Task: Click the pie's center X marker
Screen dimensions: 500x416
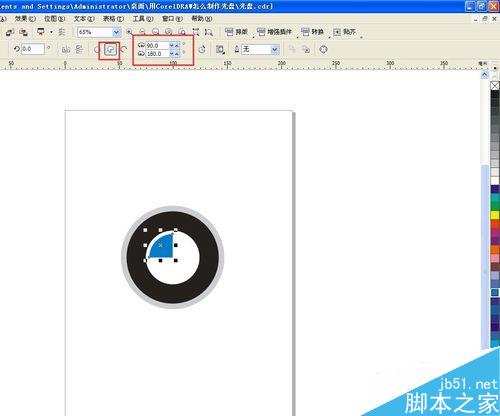Action: click(160, 245)
